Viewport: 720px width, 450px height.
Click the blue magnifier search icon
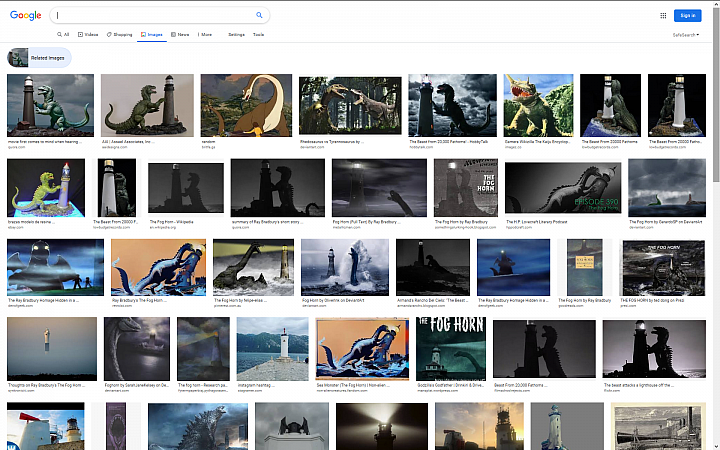[259, 15]
